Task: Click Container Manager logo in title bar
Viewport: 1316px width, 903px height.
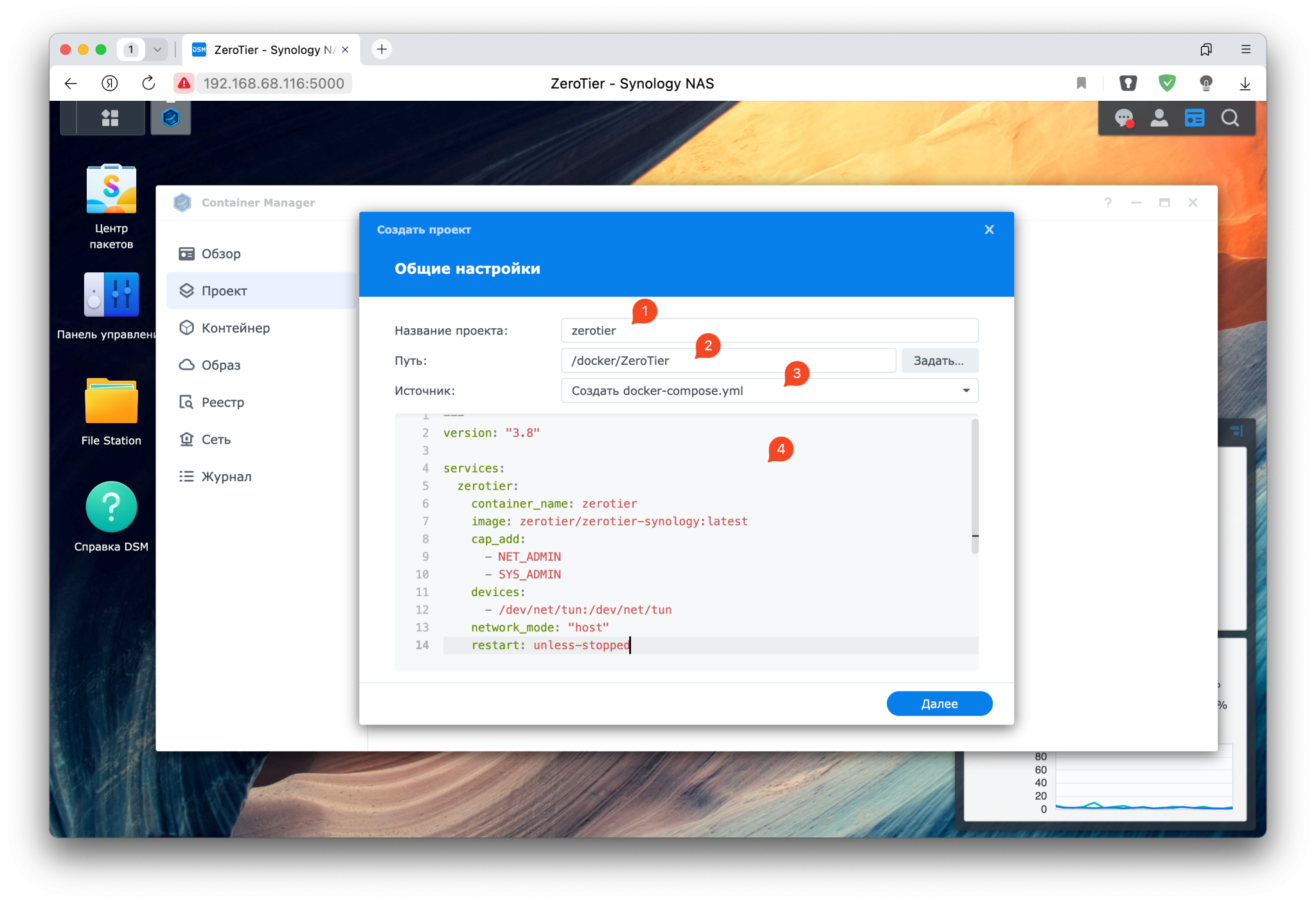Action: pos(182,202)
